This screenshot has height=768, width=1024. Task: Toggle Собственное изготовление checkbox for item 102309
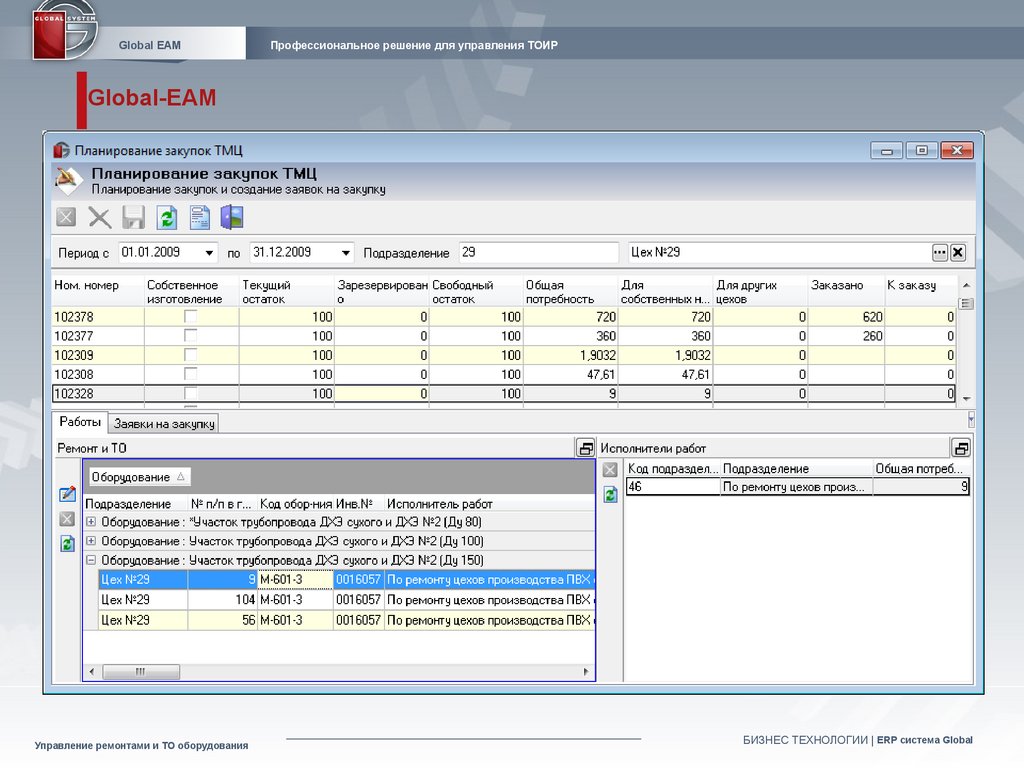pyautogui.click(x=190, y=355)
